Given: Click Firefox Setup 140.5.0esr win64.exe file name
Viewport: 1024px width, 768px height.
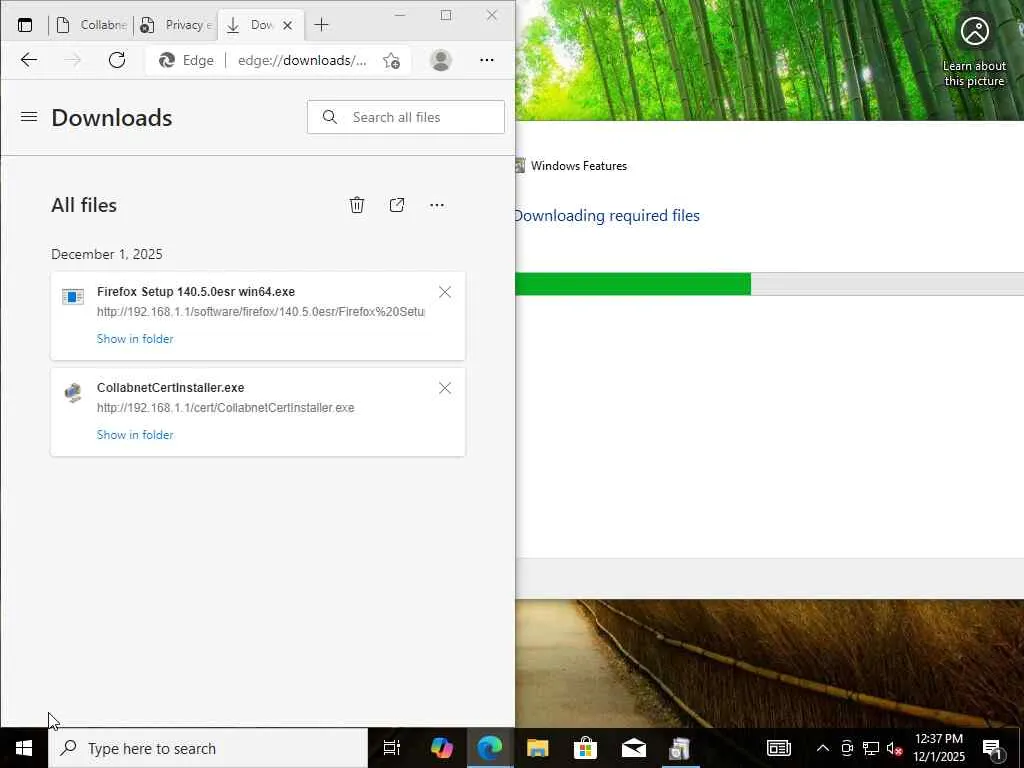Looking at the screenshot, I should [196, 291].
